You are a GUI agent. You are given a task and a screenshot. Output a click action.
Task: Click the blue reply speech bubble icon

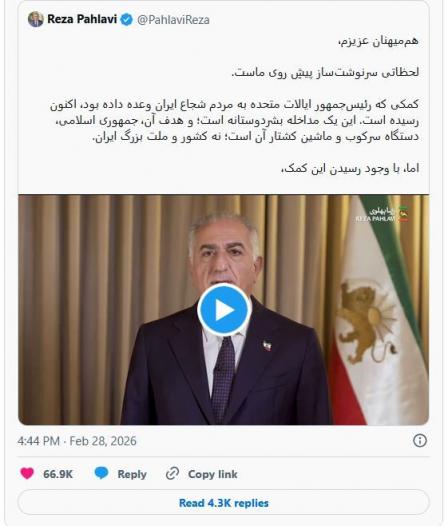(101, 473)
